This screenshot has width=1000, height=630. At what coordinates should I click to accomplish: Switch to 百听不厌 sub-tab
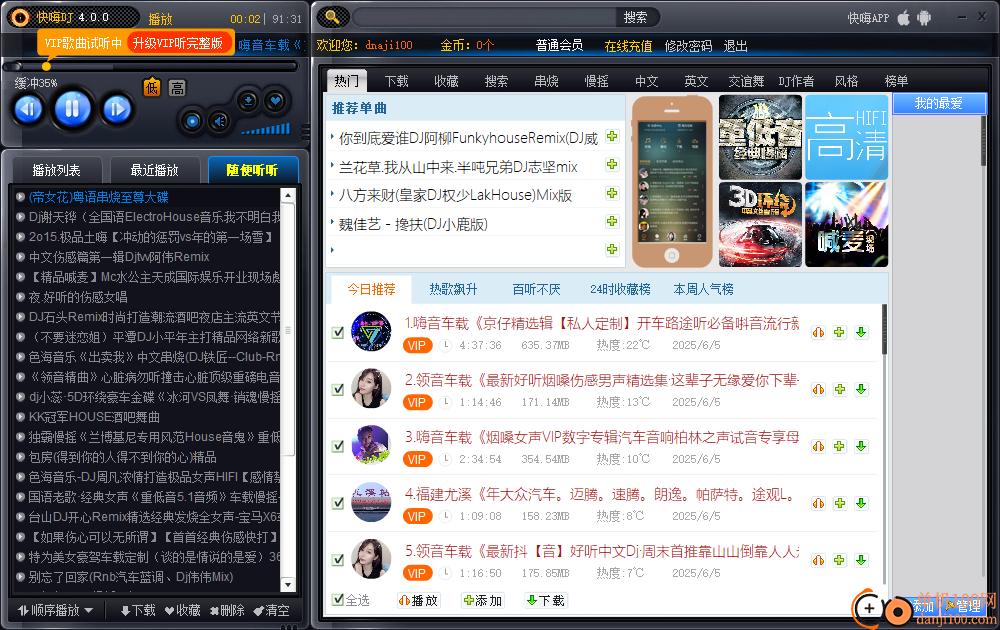[x=536, y=289]
